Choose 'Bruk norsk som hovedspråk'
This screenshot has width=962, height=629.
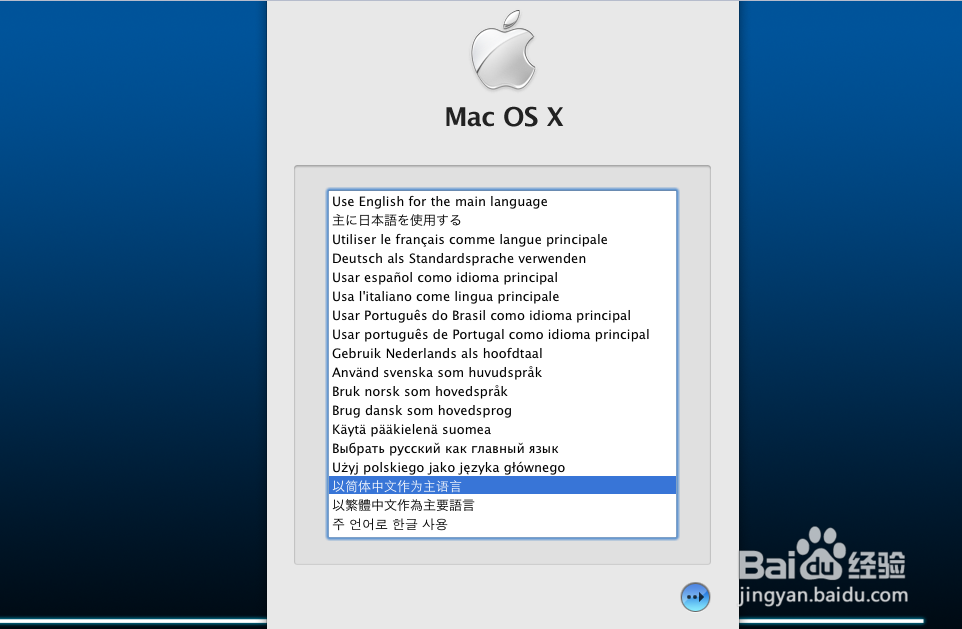point(420,391)
